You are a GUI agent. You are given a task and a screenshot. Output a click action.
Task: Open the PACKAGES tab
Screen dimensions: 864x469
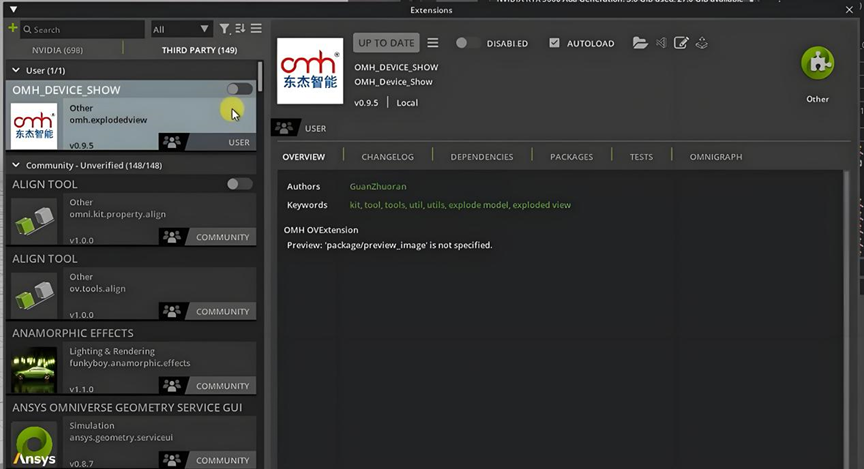click(571, 157)
